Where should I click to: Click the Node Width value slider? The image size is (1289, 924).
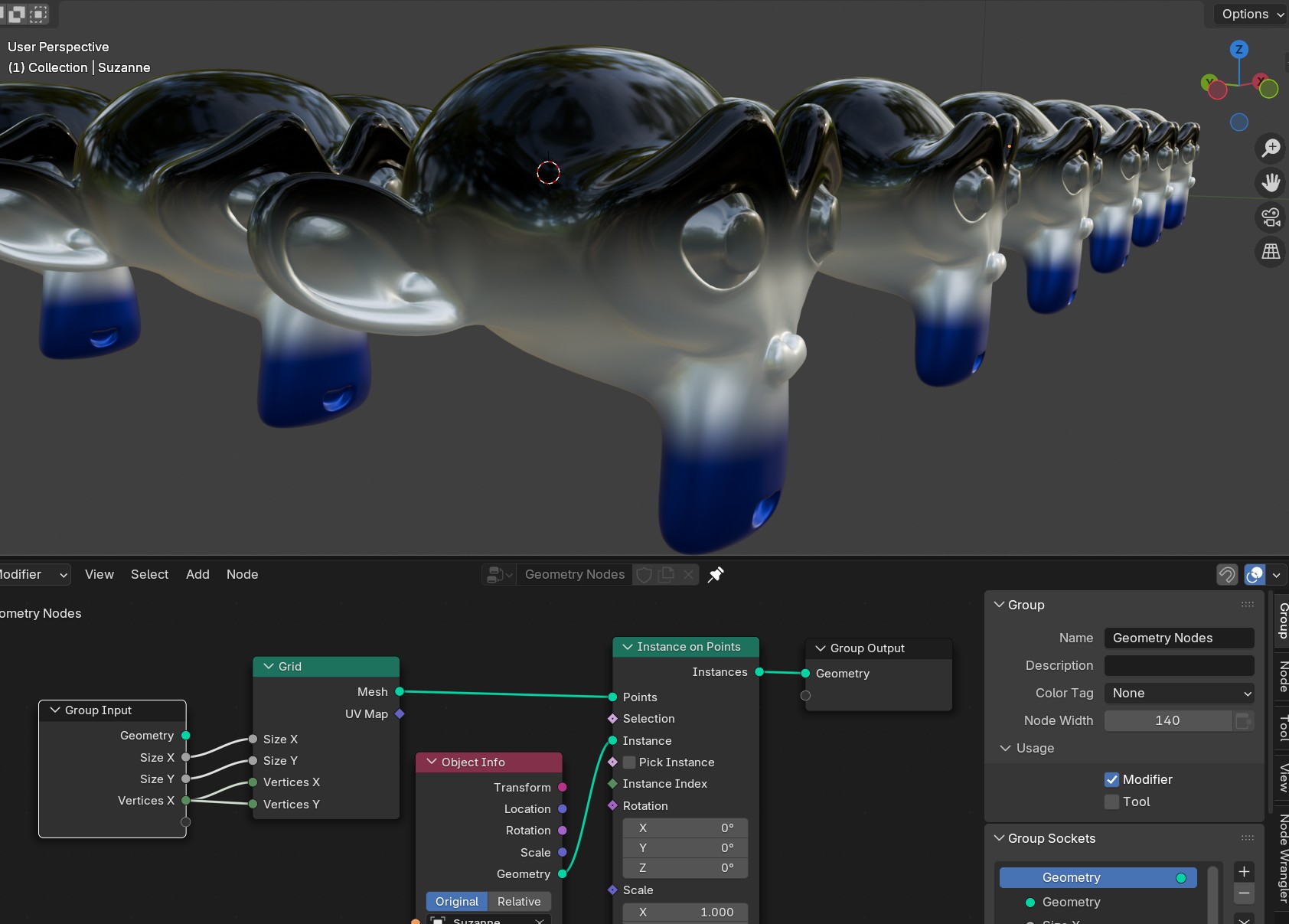[1167, 720]
